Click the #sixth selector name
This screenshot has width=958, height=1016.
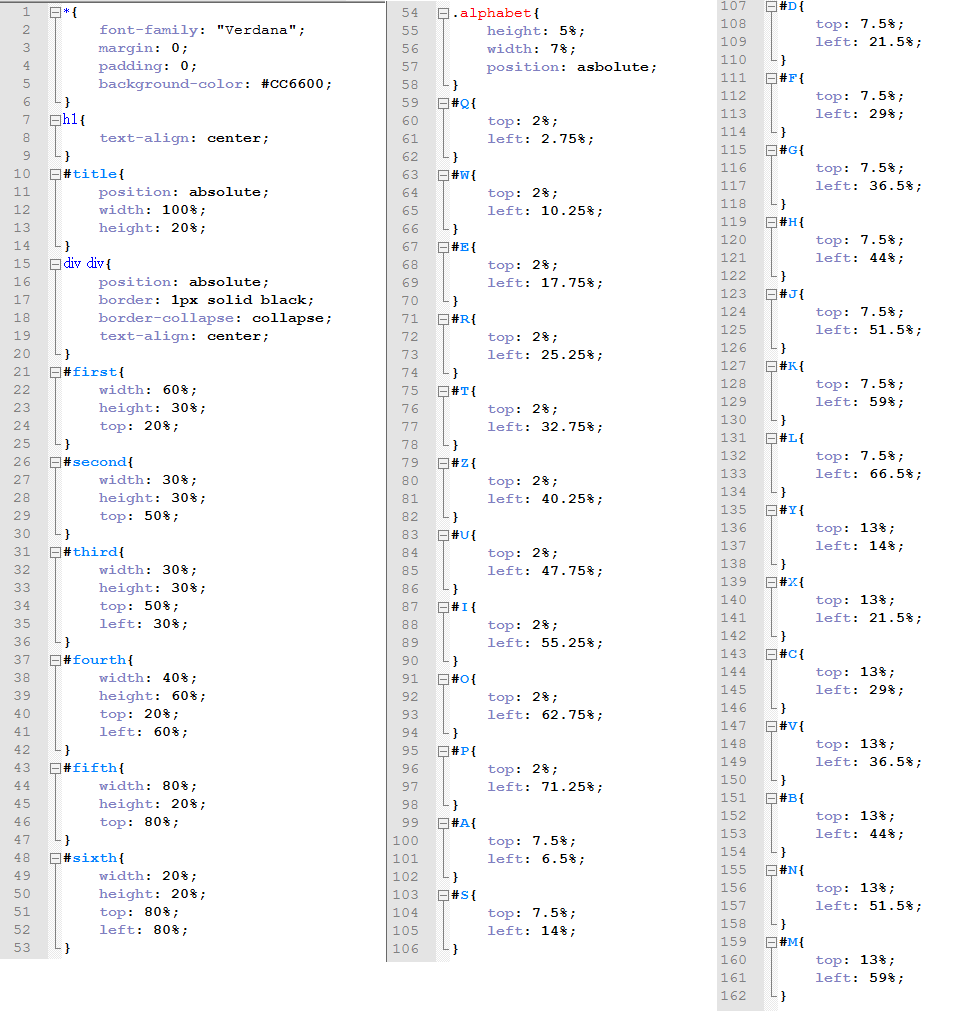[x=94, y=858]
